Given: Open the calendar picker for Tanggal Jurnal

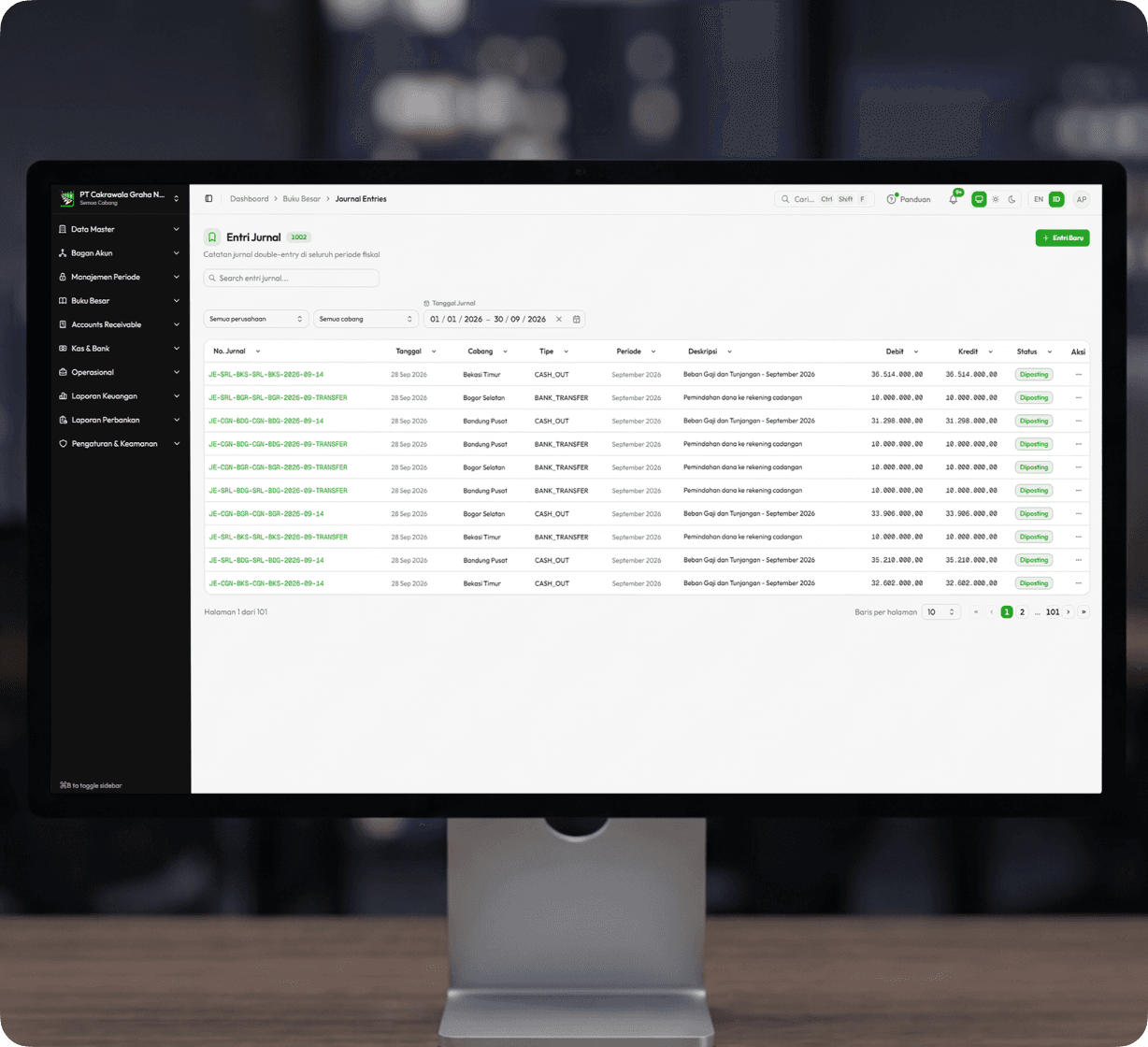Looking at the screenshot, I should tap(577, 320).
